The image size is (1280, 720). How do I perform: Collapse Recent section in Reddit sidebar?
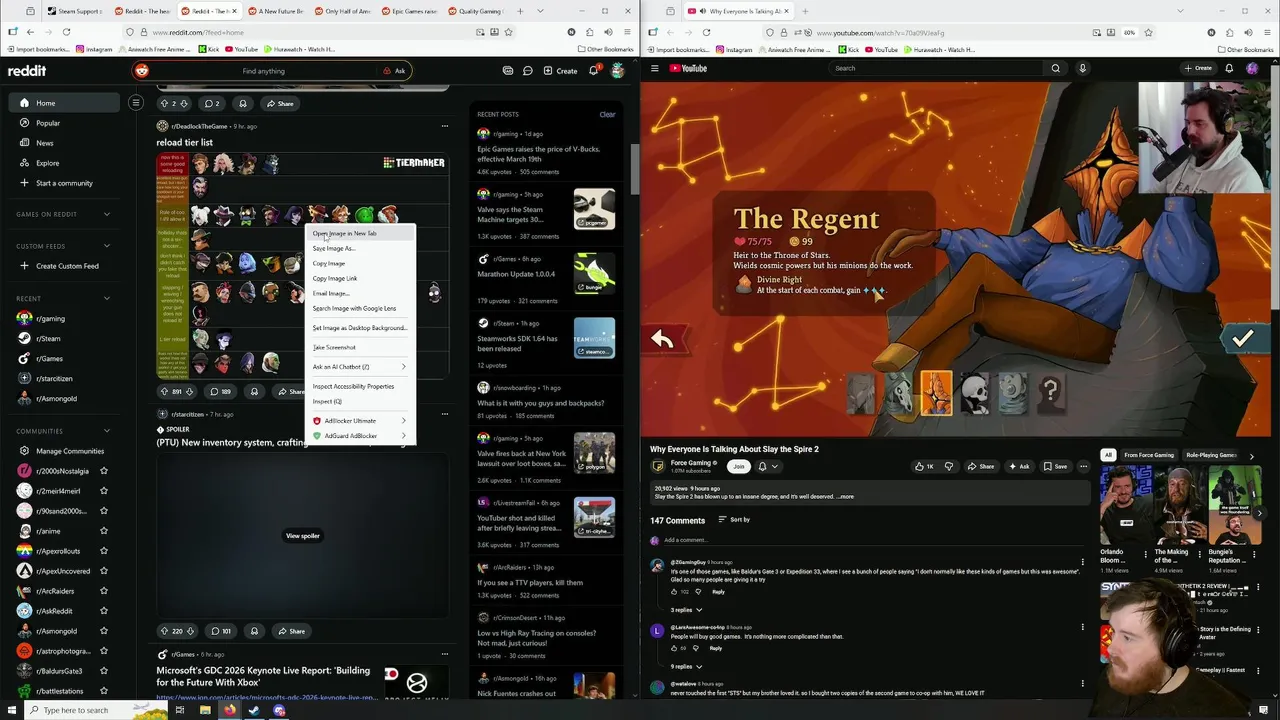(x=107, y=298)
